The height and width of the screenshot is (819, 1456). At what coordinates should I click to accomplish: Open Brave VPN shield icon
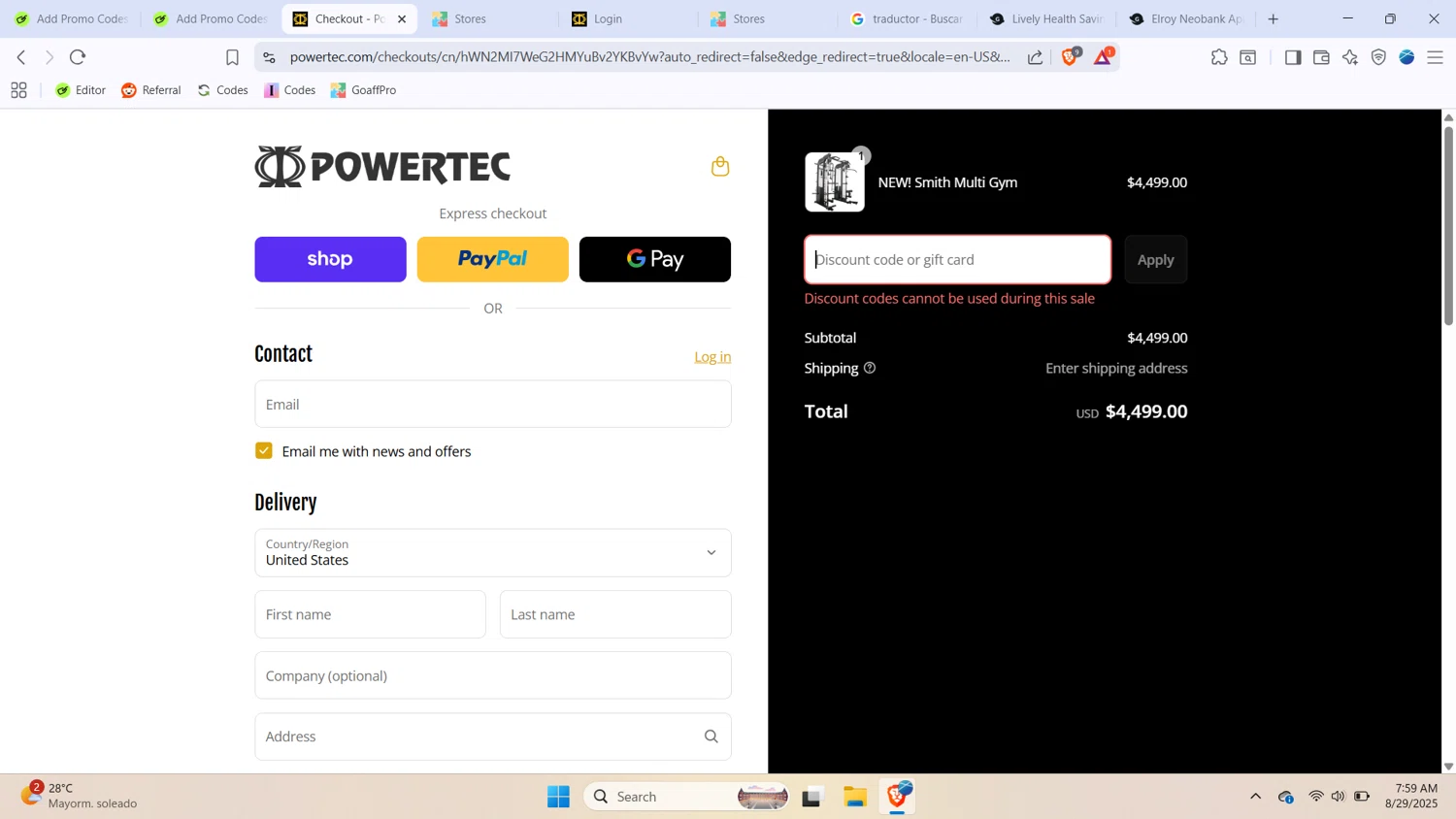[x=1378, y=57]
